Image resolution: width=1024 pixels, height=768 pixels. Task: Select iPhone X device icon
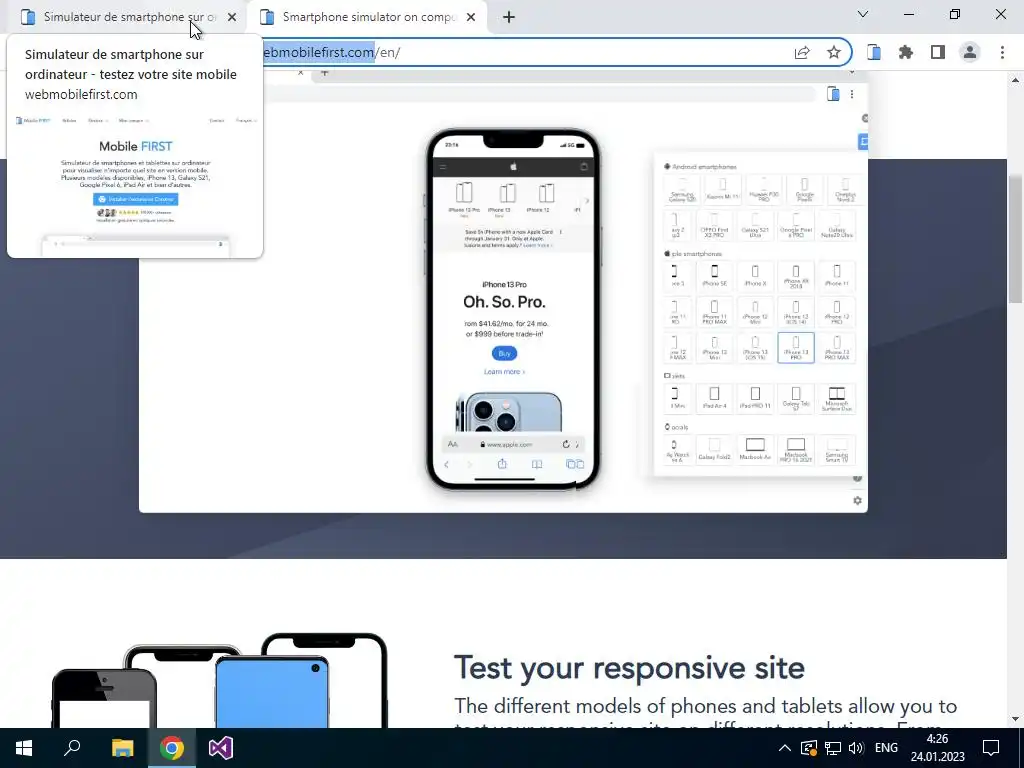click(x=755, y=275)
